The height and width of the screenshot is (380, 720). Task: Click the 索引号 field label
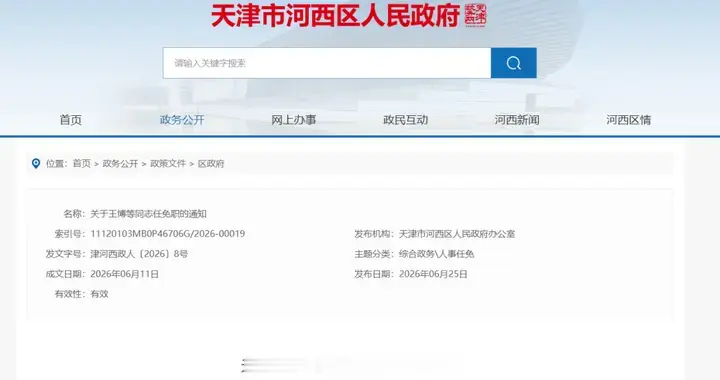tap(70, 234)
